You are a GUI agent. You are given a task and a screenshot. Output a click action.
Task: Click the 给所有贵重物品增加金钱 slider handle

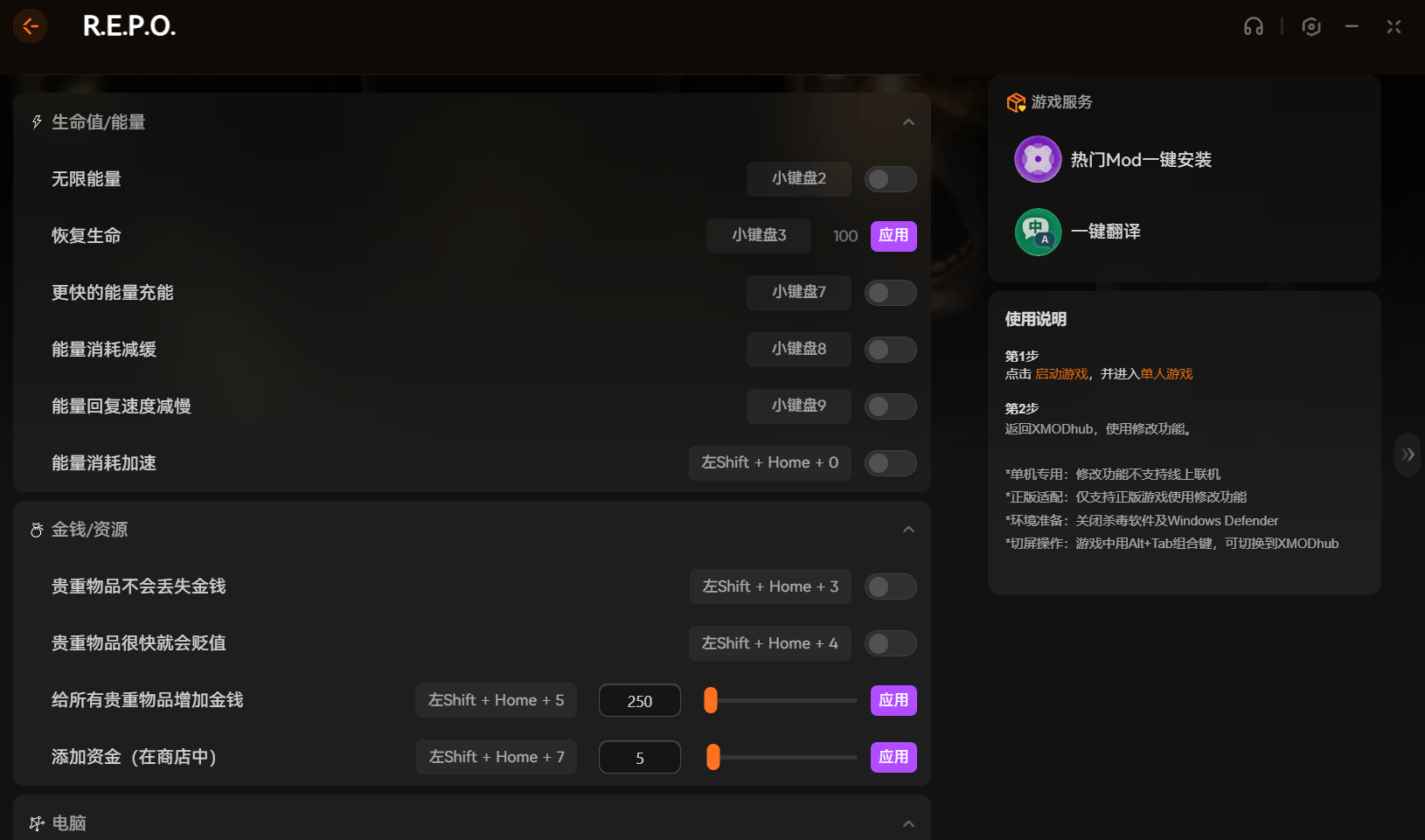[x=711, y=700]
